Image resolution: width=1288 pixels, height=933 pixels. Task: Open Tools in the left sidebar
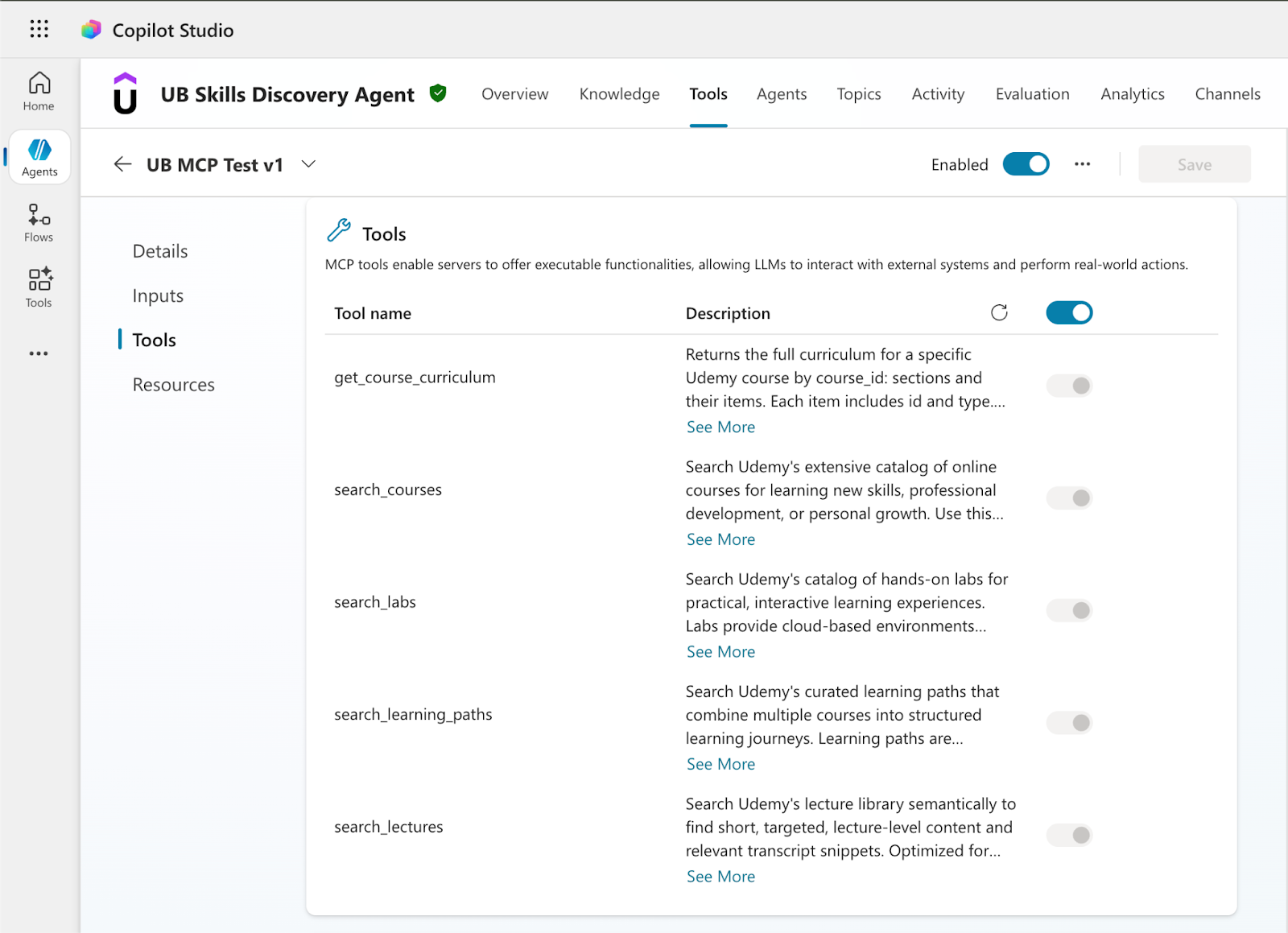pyautogui.click(x=39, y=288)
